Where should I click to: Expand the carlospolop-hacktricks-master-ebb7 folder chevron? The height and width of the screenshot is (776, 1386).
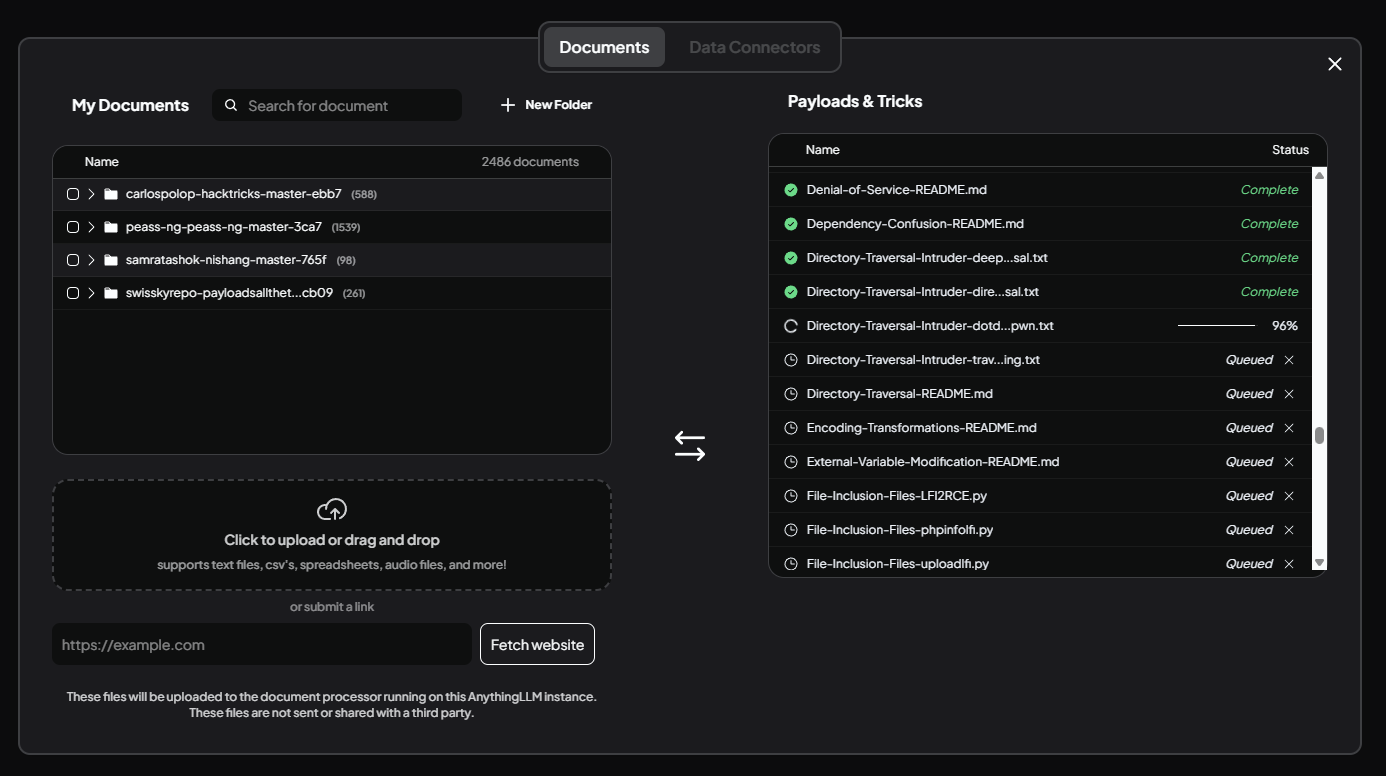[91, 194]
